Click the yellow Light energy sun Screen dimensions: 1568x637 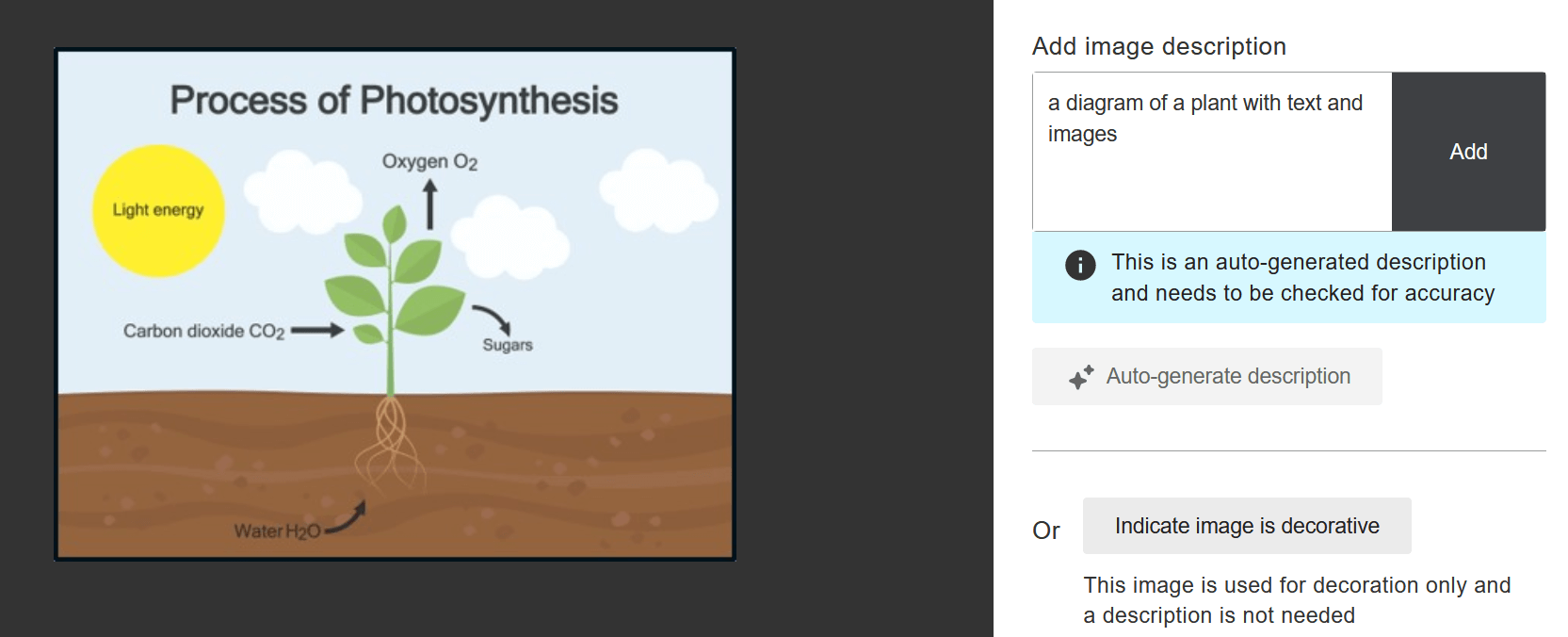click(x=158, y=210)
